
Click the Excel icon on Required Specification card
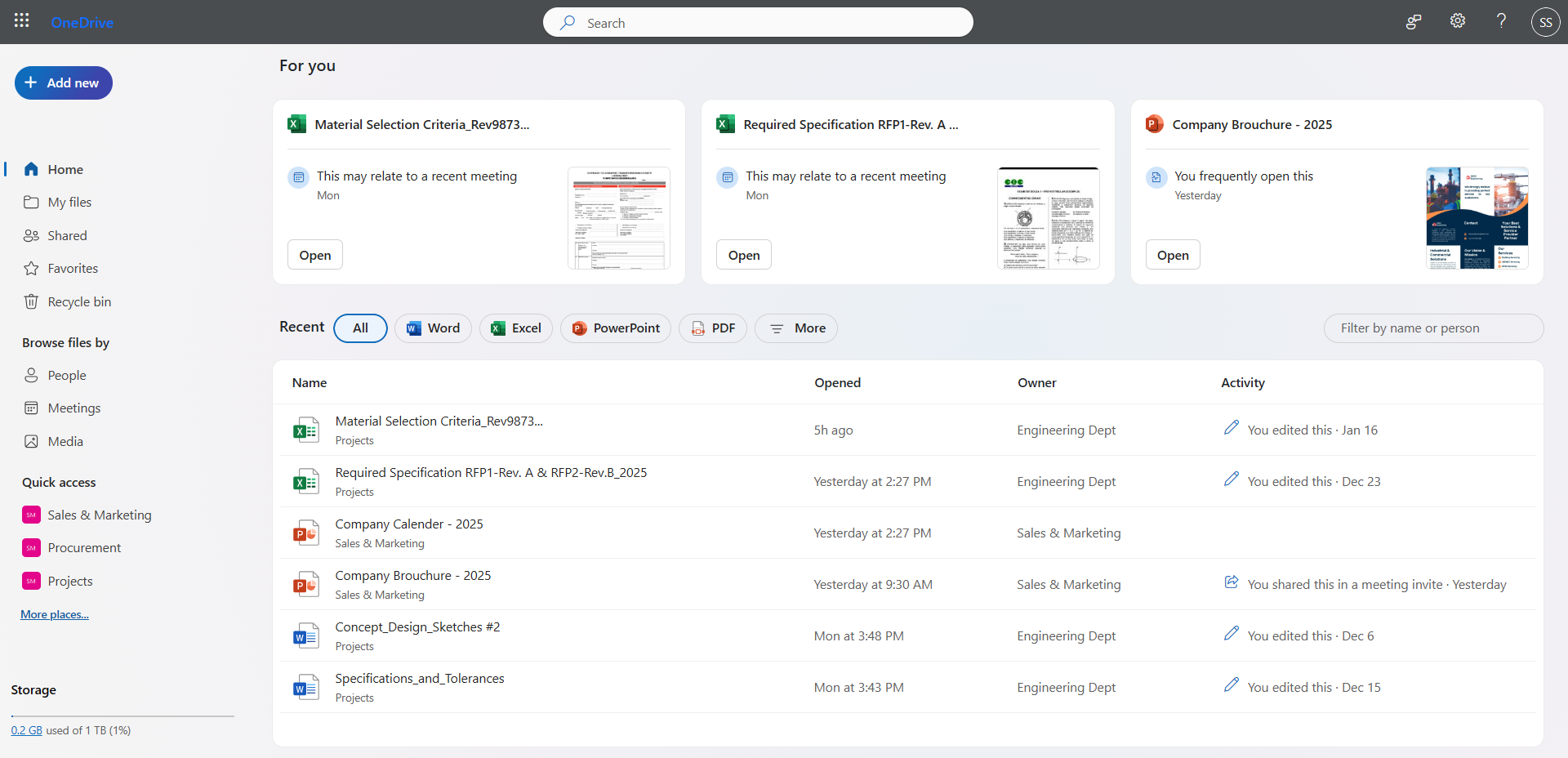725,124
